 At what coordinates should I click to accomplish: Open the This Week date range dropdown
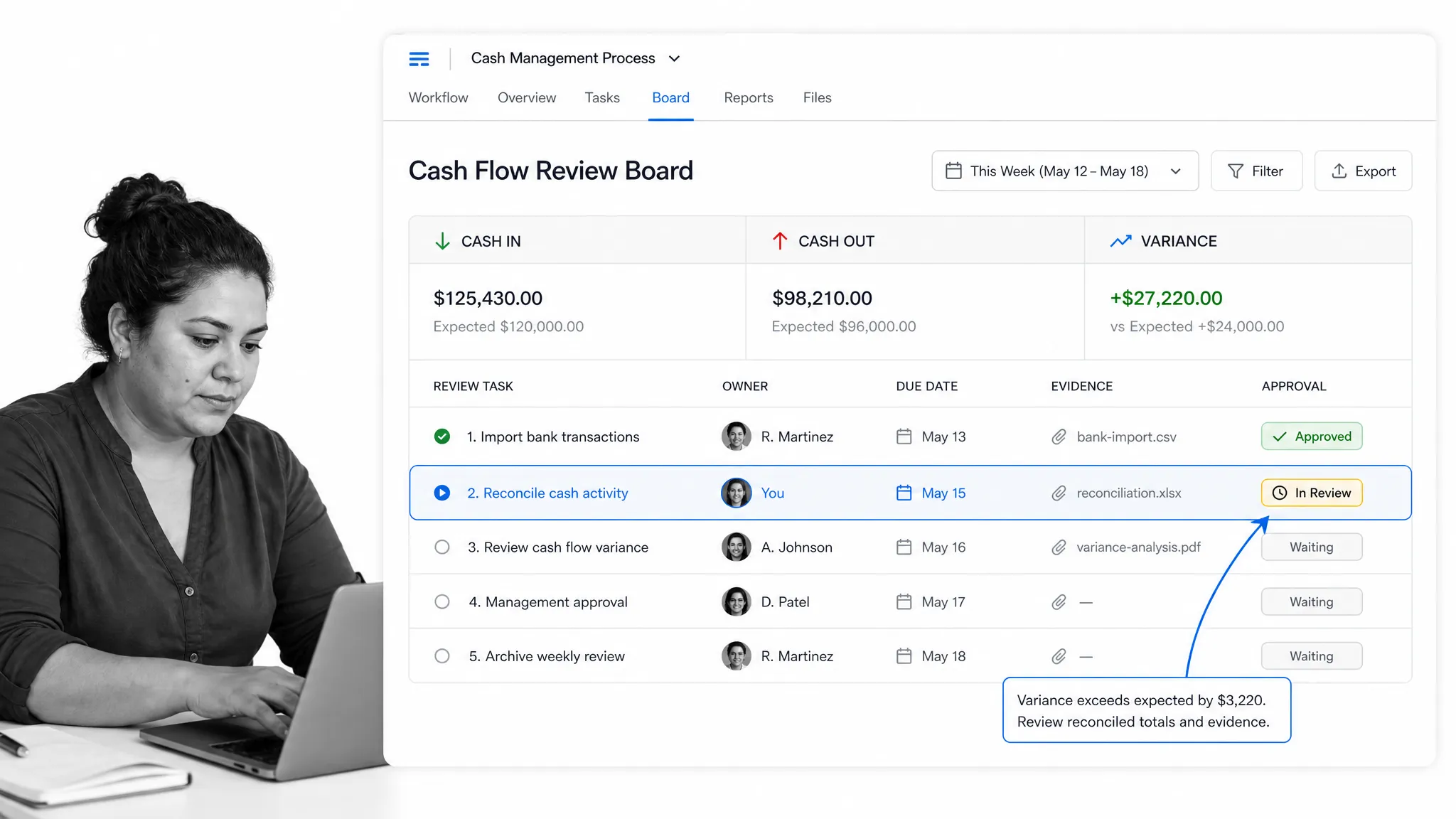[x=1065, y=171]
